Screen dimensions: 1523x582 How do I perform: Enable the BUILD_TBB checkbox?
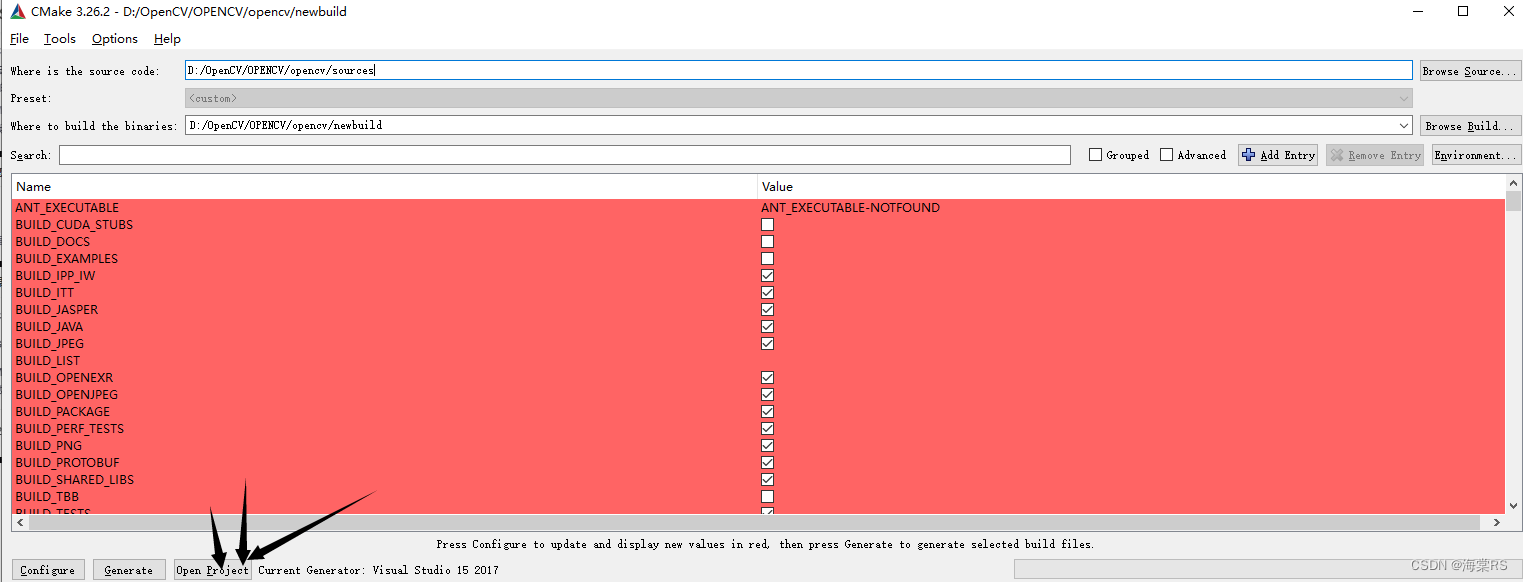(x=768, y=497)
